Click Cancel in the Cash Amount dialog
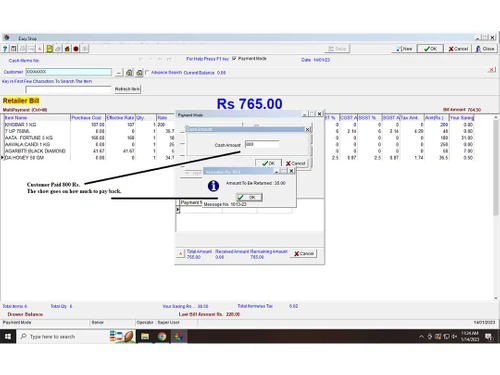Viewport: 500px width, 375px height. [296, 163]
